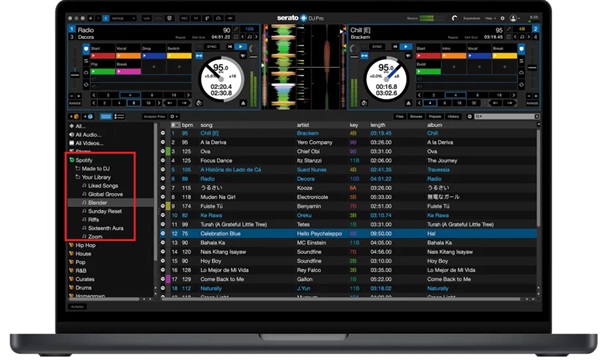This screenshot has width=600, height=360.
Task: Toggle the FX panel
Action: 196,18
